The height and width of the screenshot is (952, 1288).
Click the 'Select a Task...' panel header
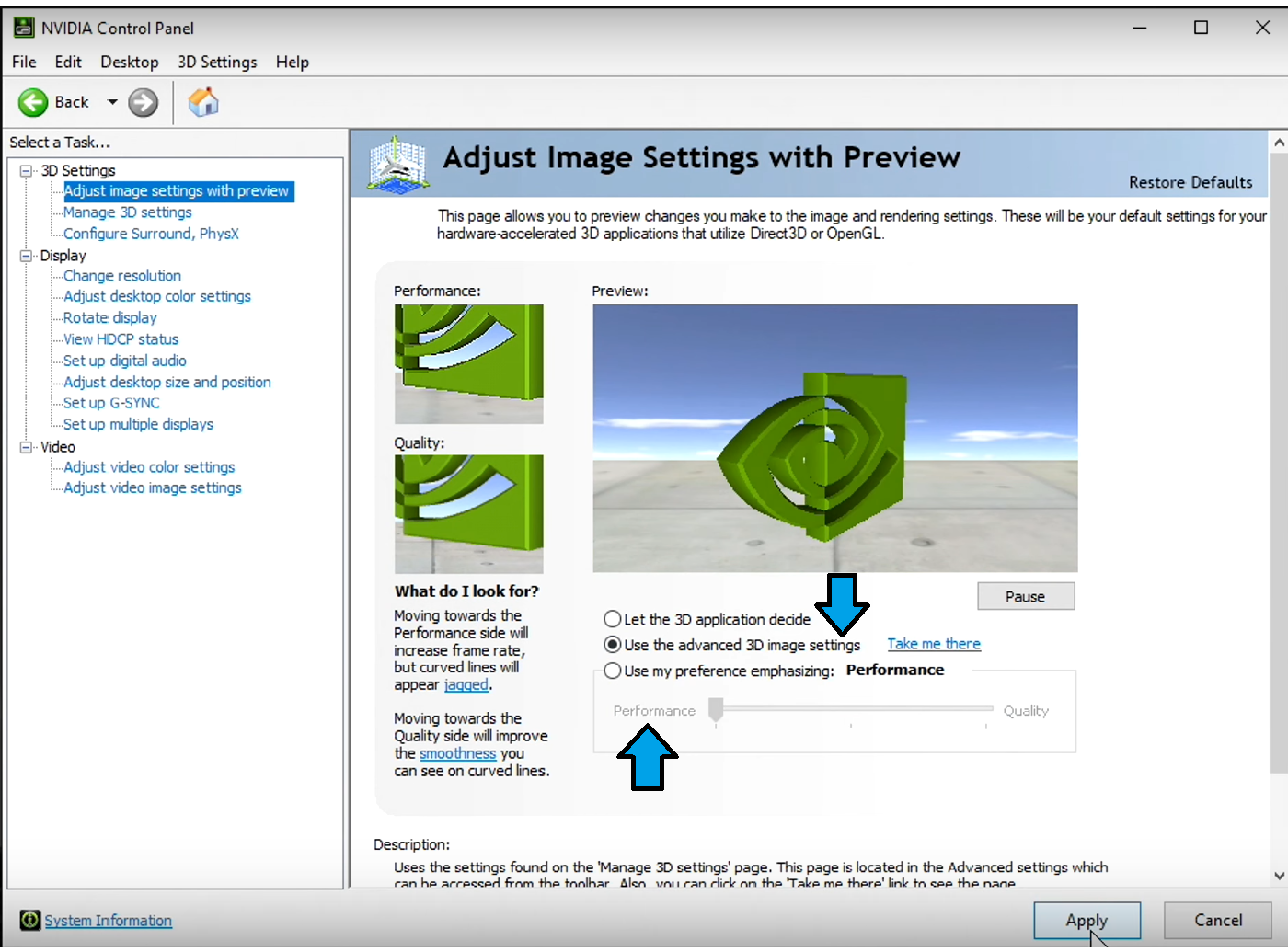click(60, 143)
